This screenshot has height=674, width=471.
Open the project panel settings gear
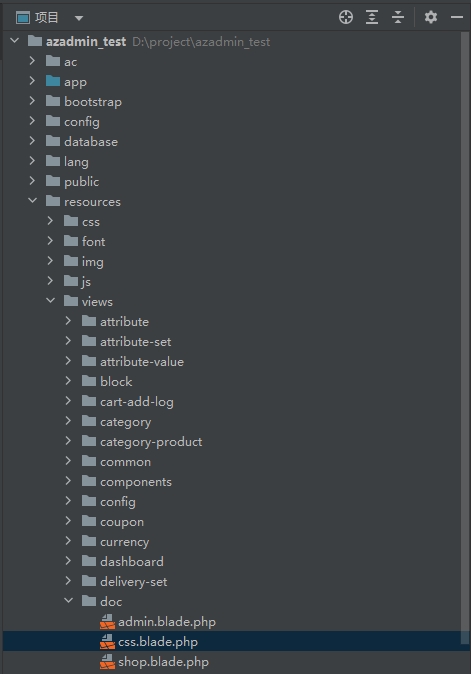[x=431, y=17]
